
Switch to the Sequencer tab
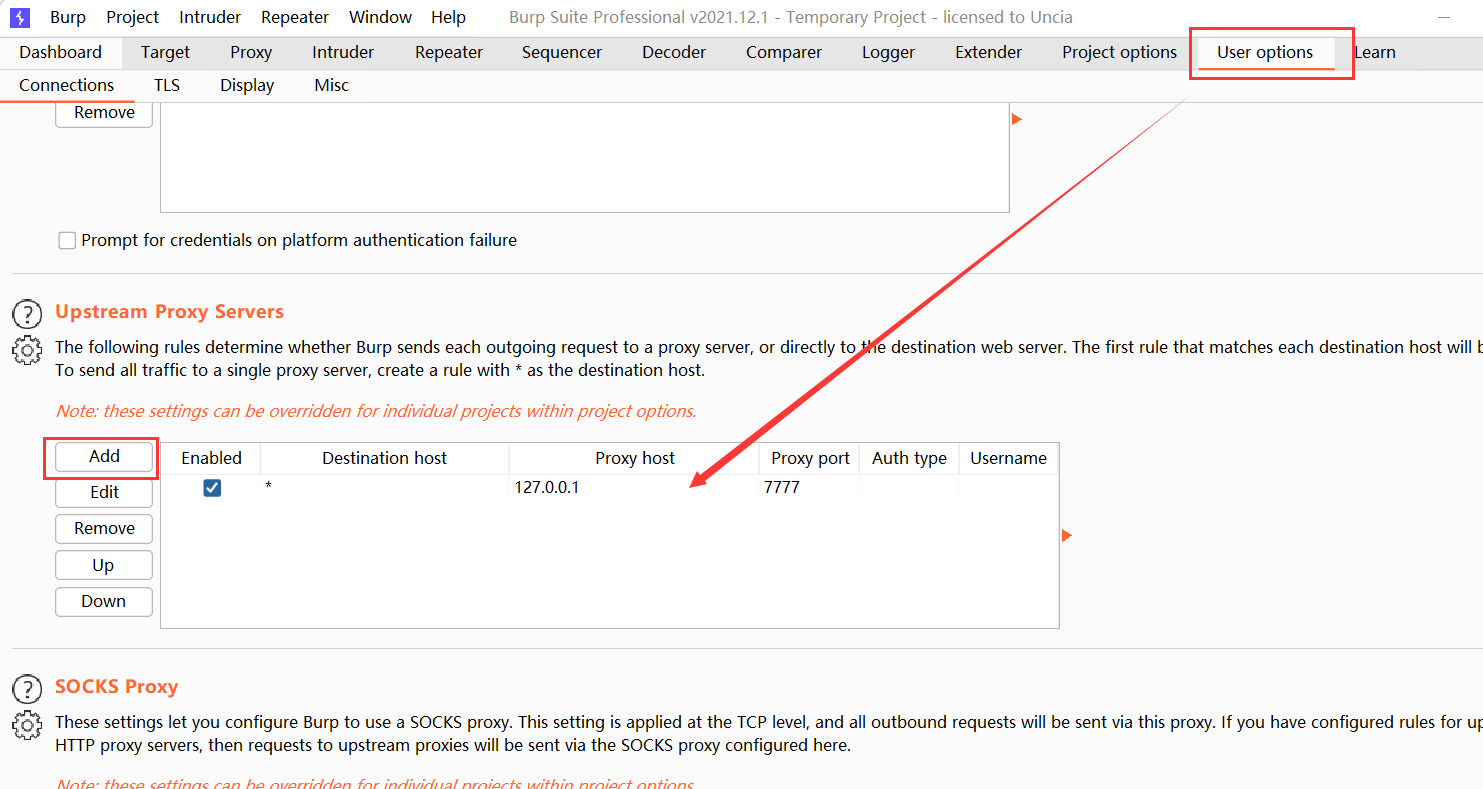(x=562, y=52)
